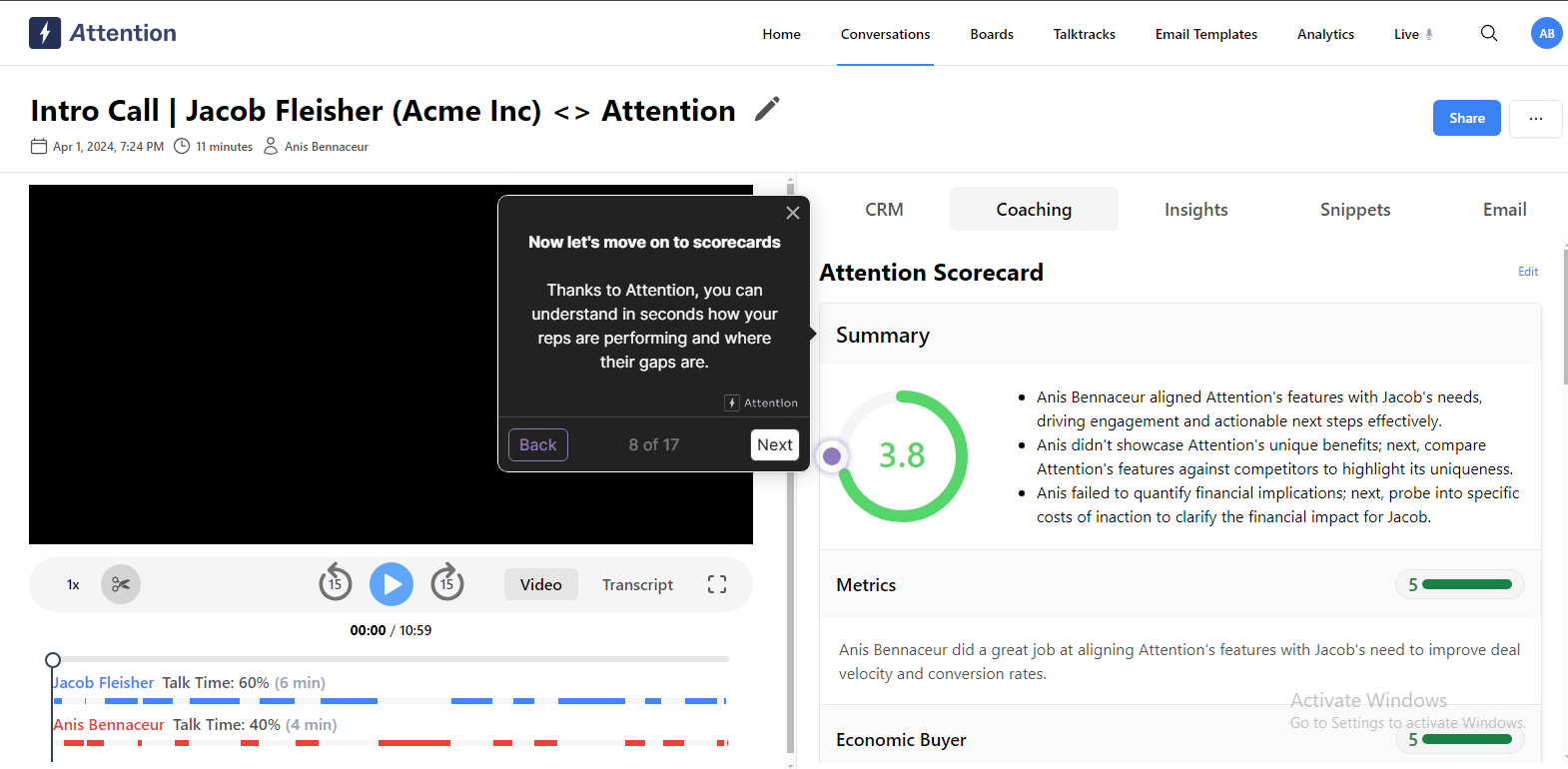Open the Home nav item
Viewport: 1568px width, 769px height.
coord(782,34)
